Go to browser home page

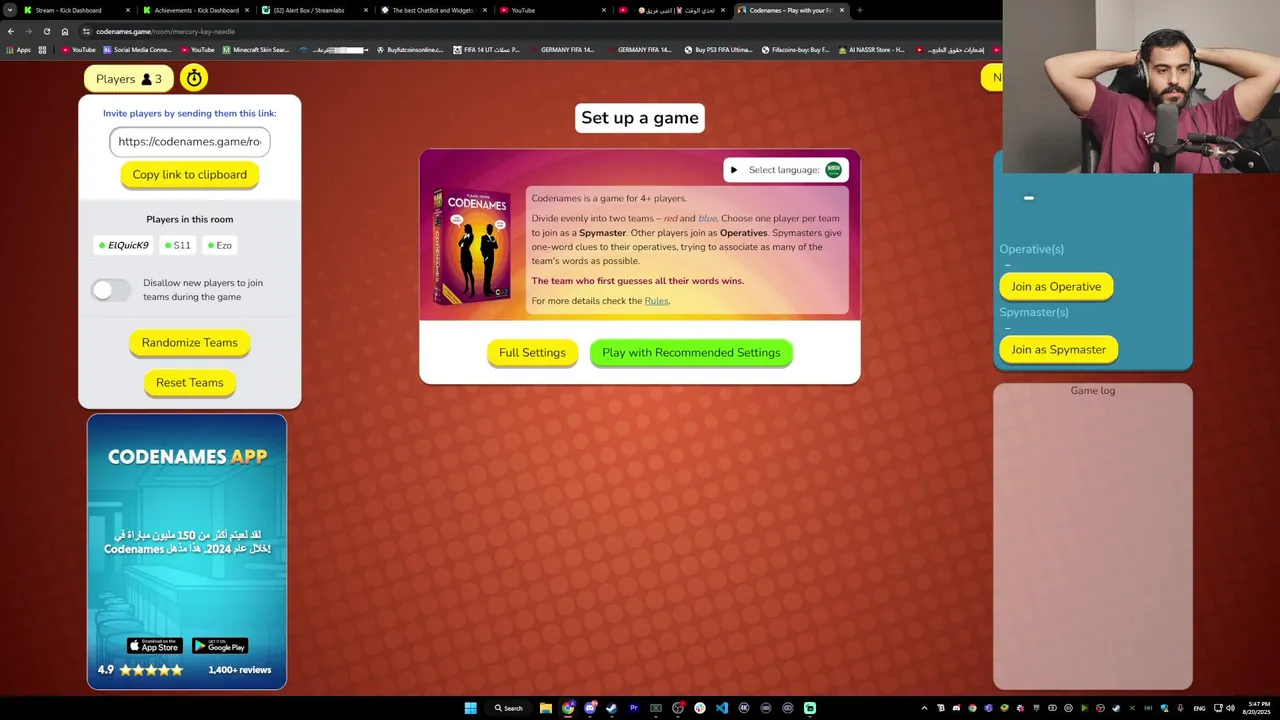65,31
